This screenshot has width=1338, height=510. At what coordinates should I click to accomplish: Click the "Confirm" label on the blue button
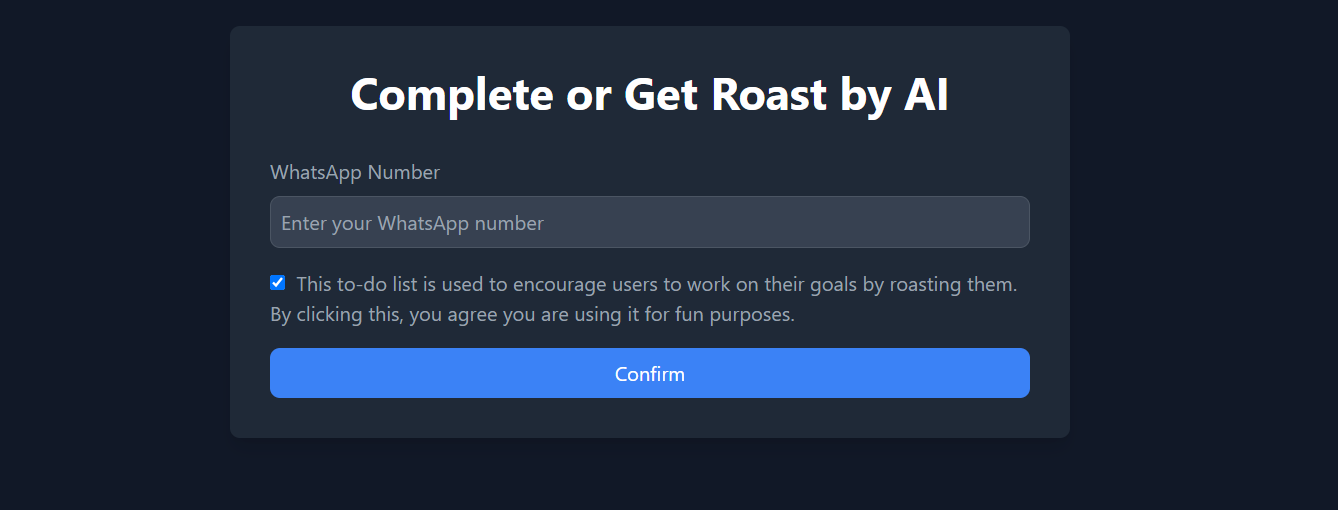pyautogui.click(x=649, y=374)
